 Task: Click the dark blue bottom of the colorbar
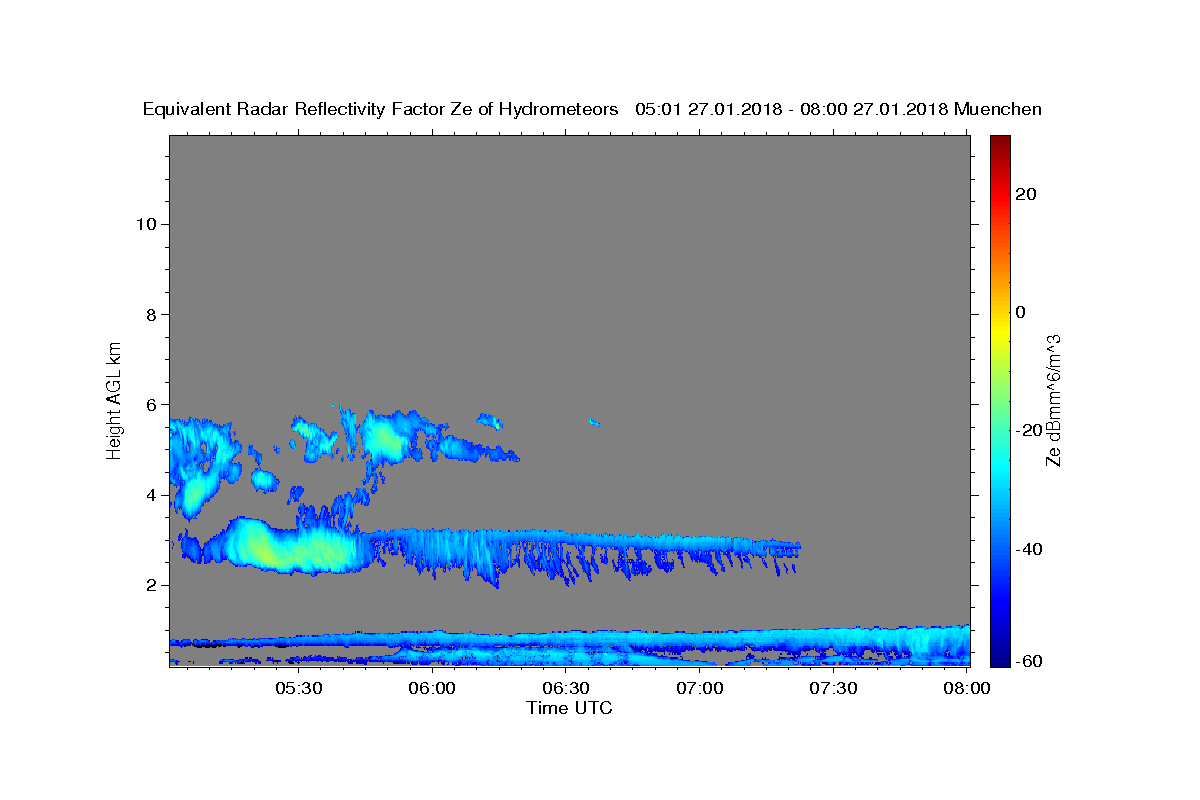click(x=1000, y=659)
